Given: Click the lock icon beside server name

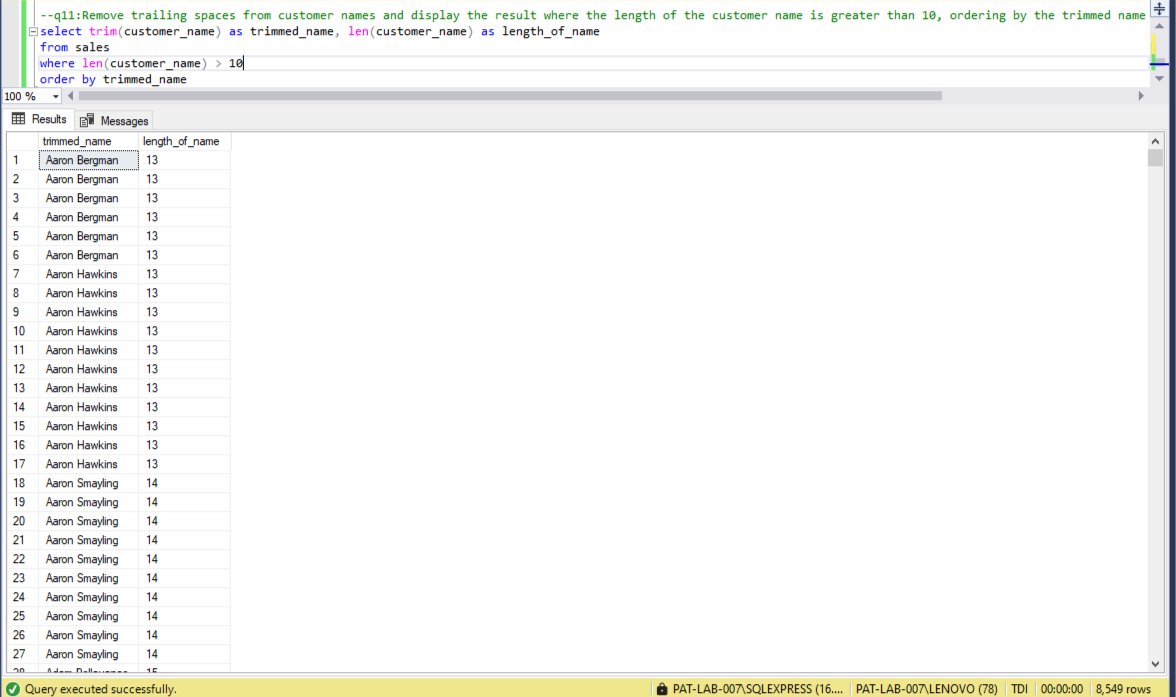Looking at the screenshot, I should (x=662, y=689).
